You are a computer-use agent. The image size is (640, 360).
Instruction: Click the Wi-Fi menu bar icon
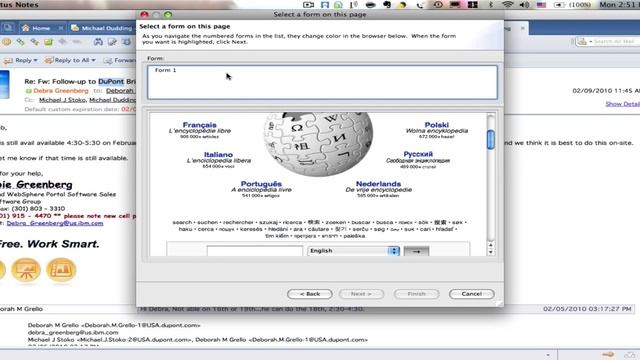[508, 4]
